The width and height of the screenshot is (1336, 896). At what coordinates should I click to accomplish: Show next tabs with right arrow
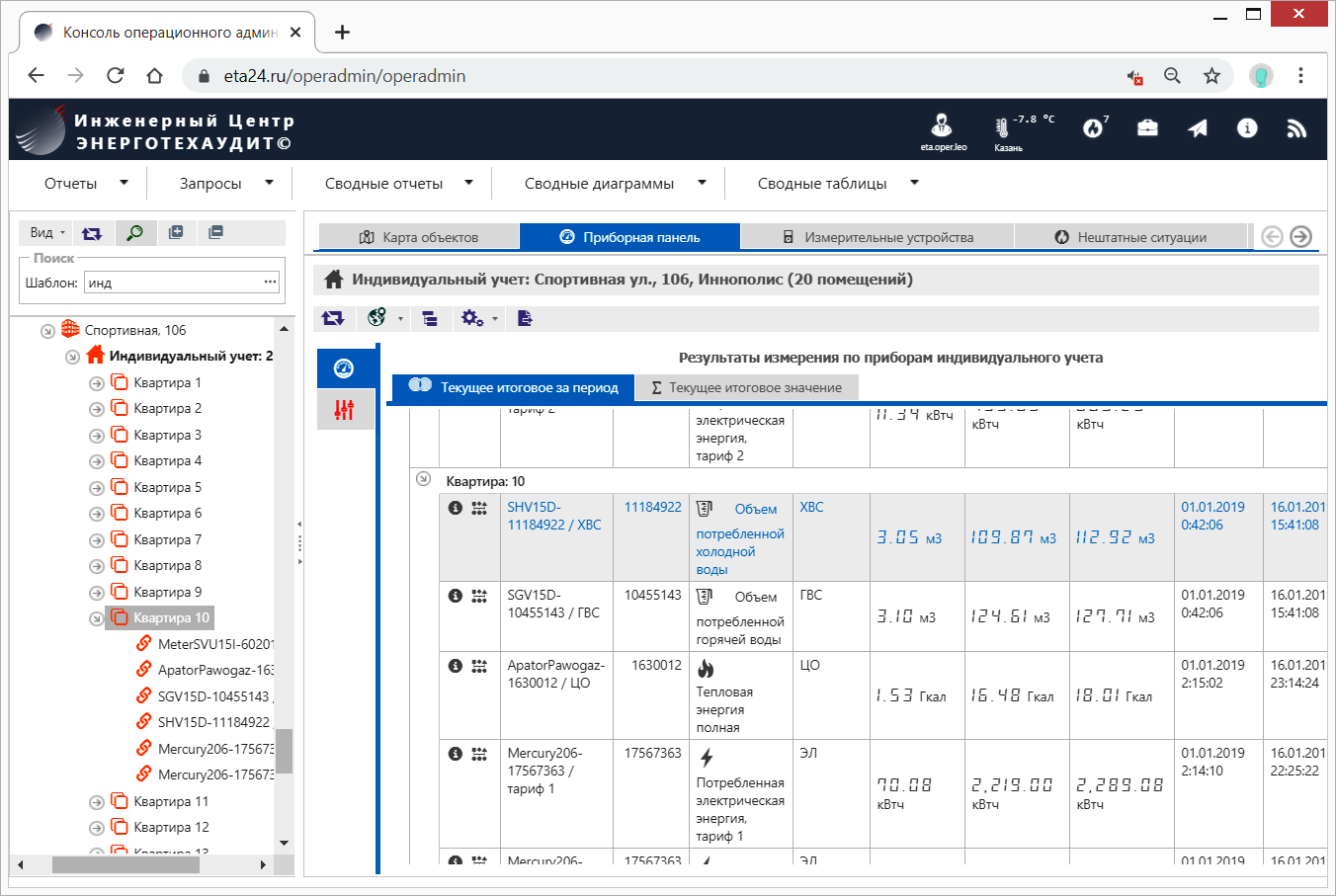[x=1300, y=236]
